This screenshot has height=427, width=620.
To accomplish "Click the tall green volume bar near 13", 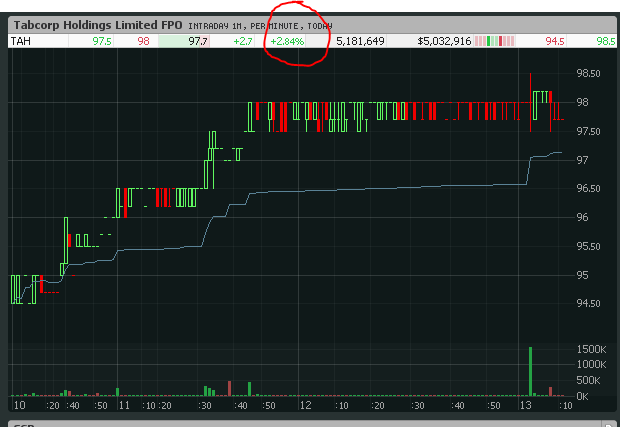I will (x=530, y=371).
